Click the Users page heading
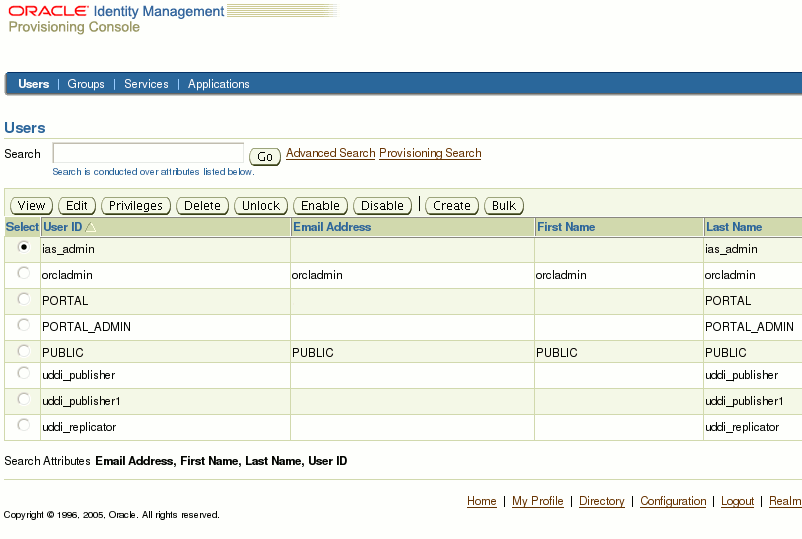The height and width of the screenshot is (539, 802). pyautogui.click(x=25, y=128)
